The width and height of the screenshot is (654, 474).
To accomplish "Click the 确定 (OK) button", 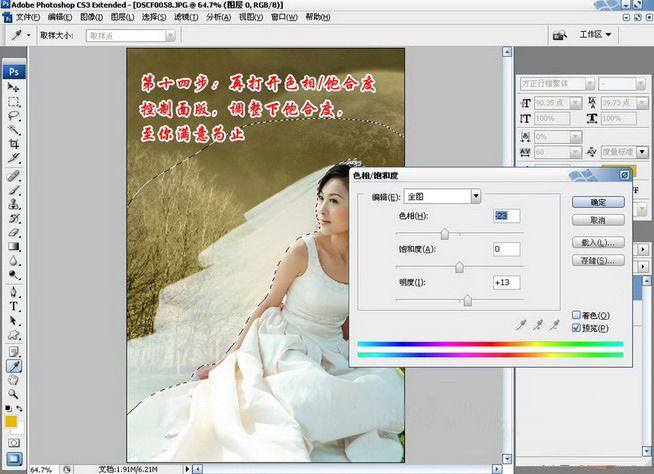I will click(598, 202).
